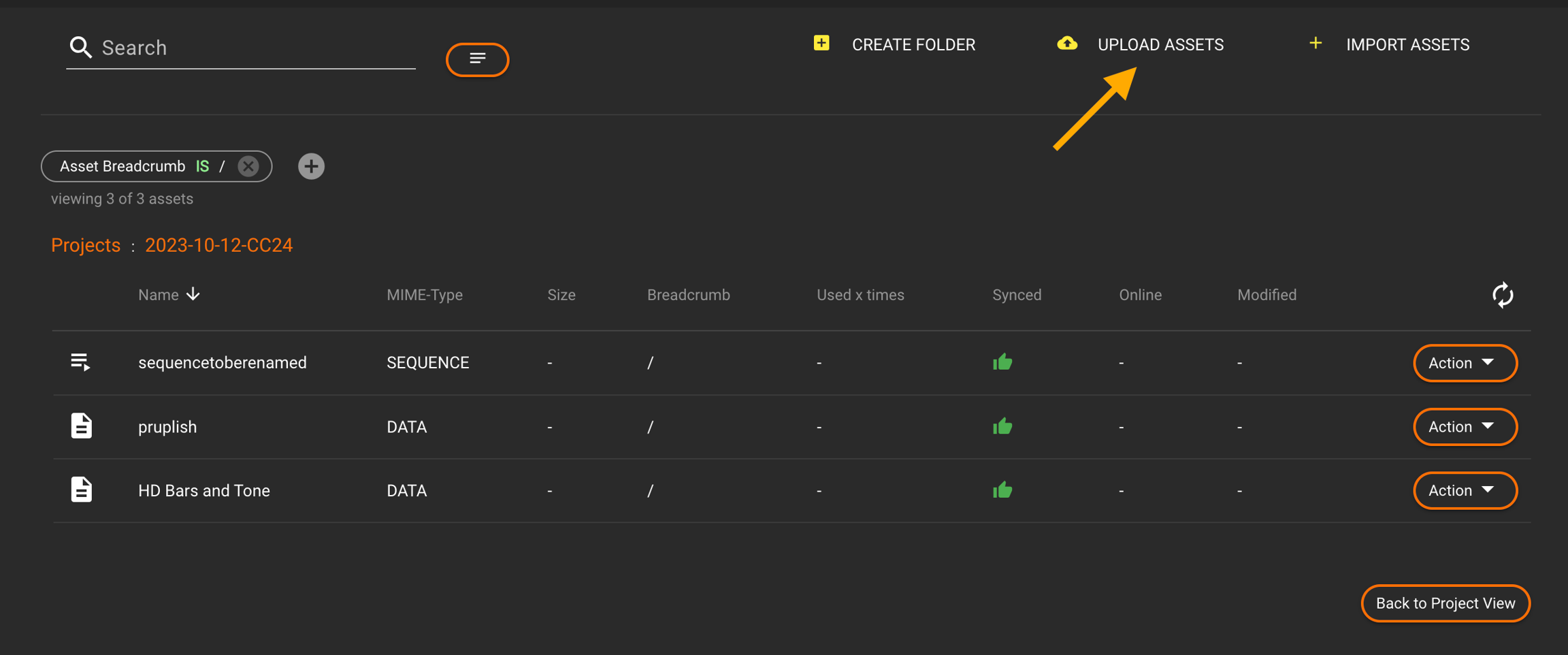Remove the Asset Breadcrumb filter chip

tap(248, 166)
